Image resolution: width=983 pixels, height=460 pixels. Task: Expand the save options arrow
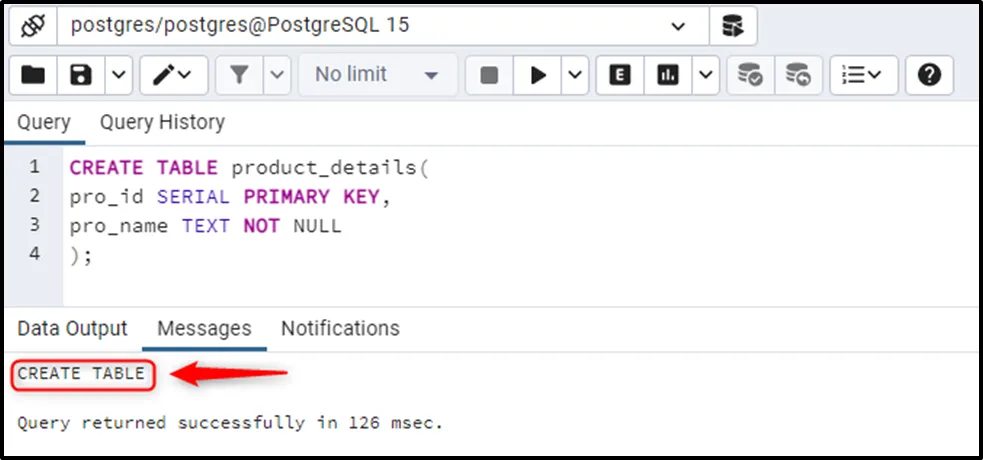pyautogui.click(x=119, y=74)
